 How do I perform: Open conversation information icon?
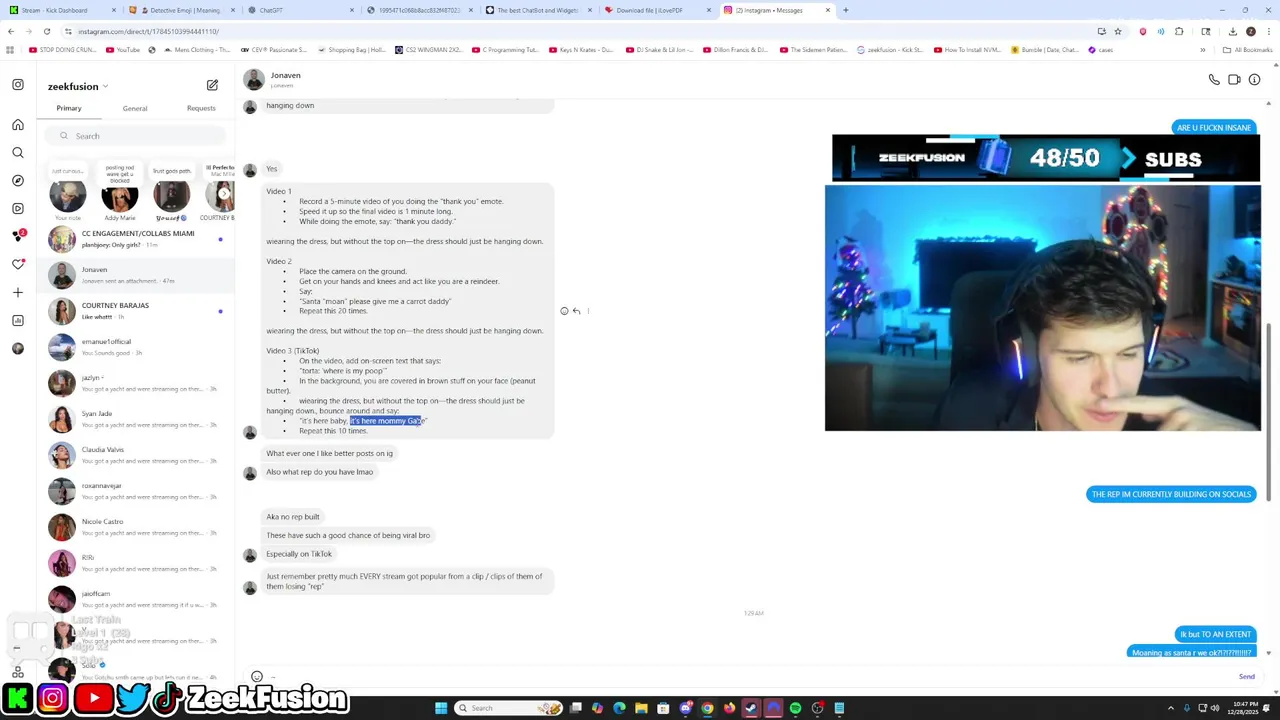point(1254,80)
